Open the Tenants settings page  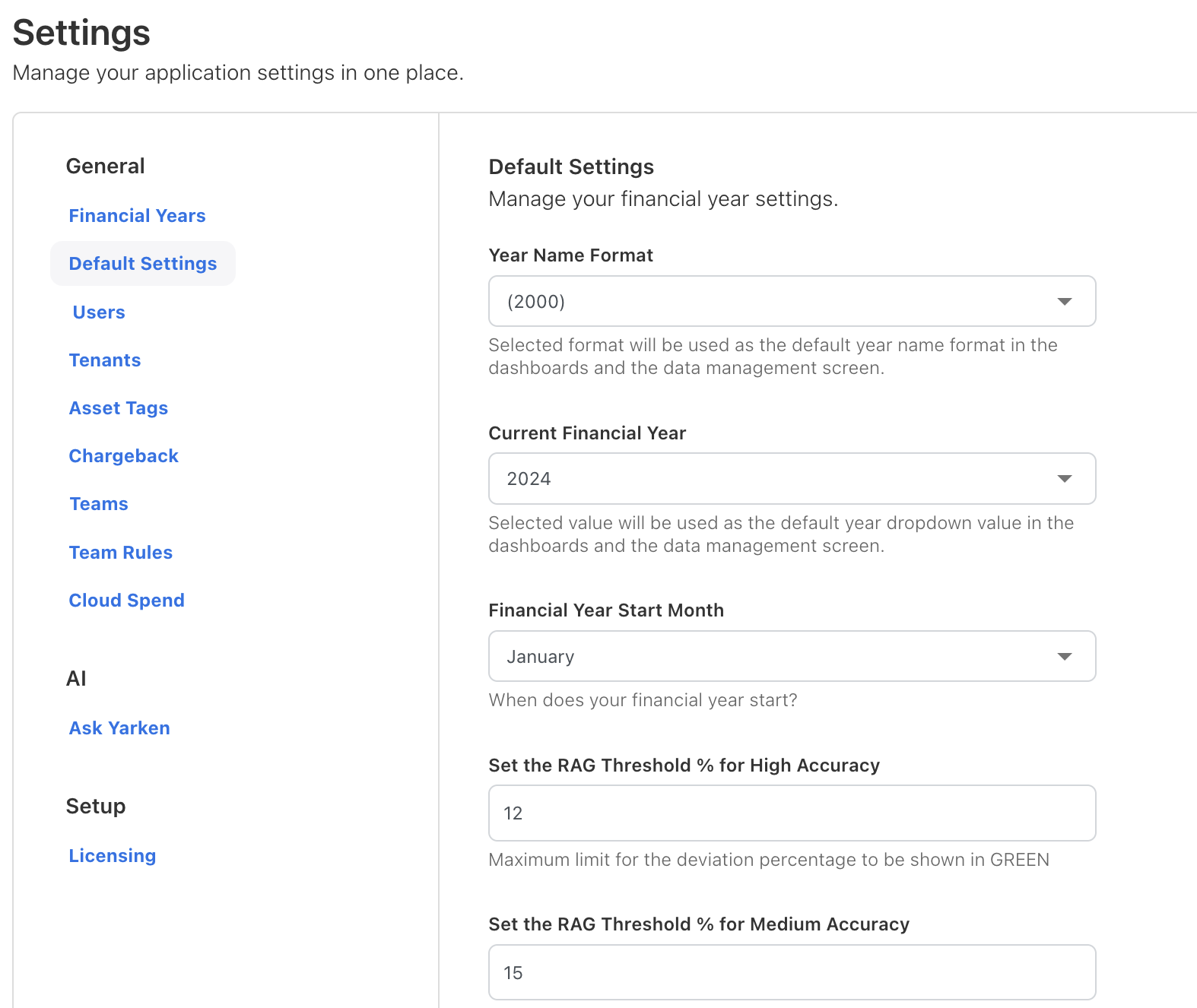coord(105,360)
